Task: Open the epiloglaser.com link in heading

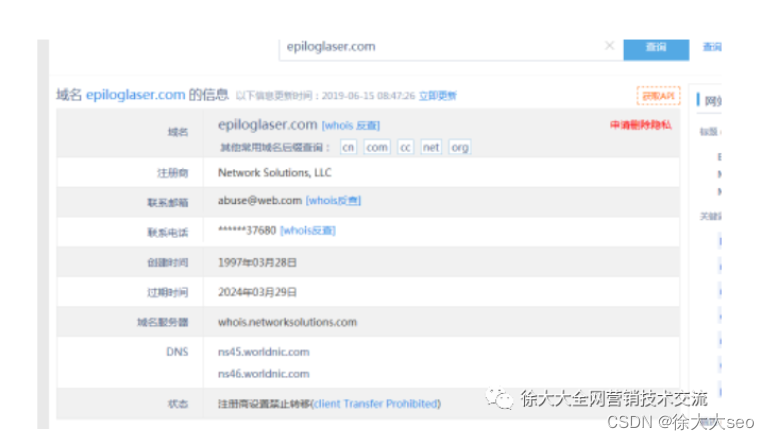Action: click(135, 95)
